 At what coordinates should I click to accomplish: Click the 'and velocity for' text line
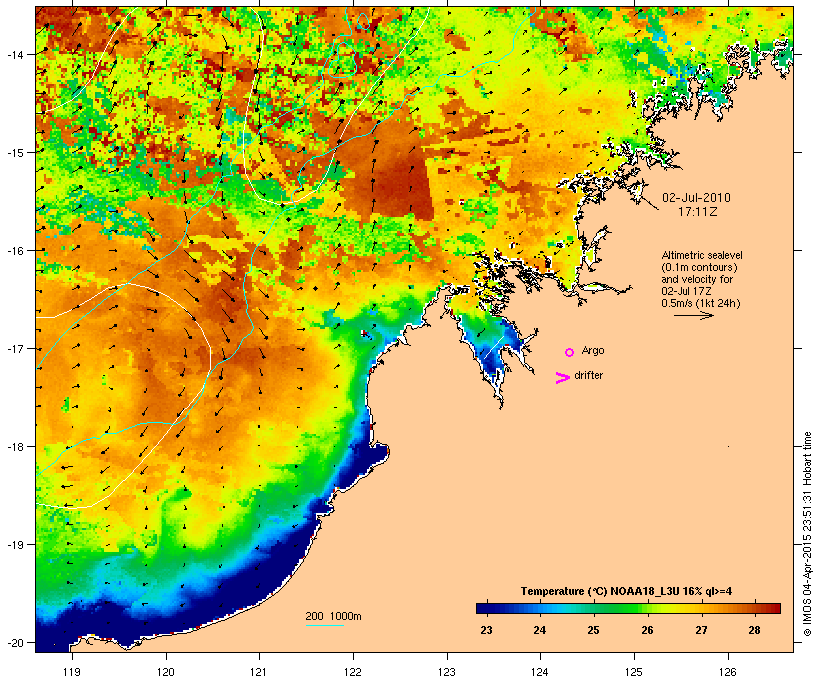click(697, 279)
